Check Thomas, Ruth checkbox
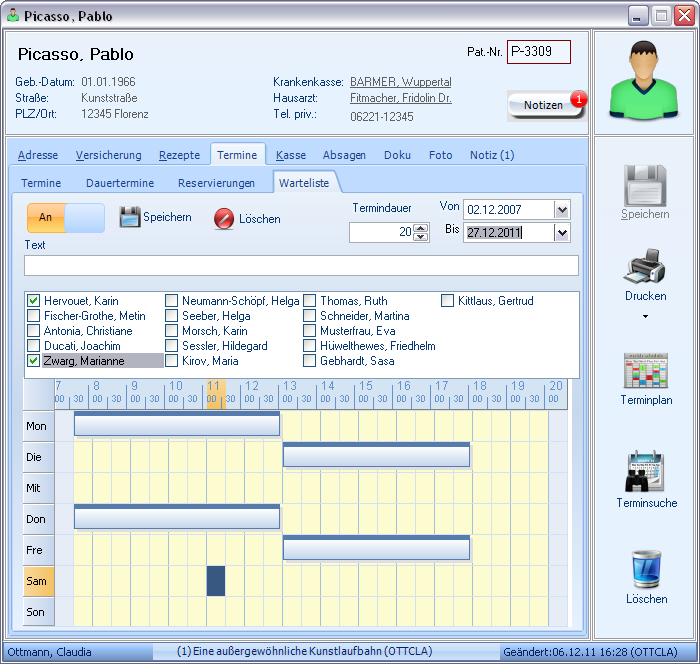Image resolution: width=700 pixels, height=664 pixels. point(309,301)
